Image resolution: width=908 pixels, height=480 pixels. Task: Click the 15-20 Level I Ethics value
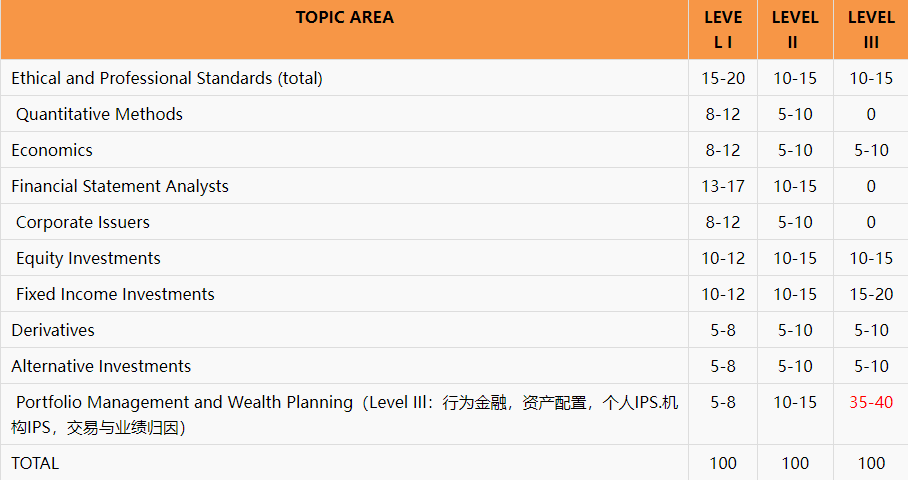(x=723, y=78)
